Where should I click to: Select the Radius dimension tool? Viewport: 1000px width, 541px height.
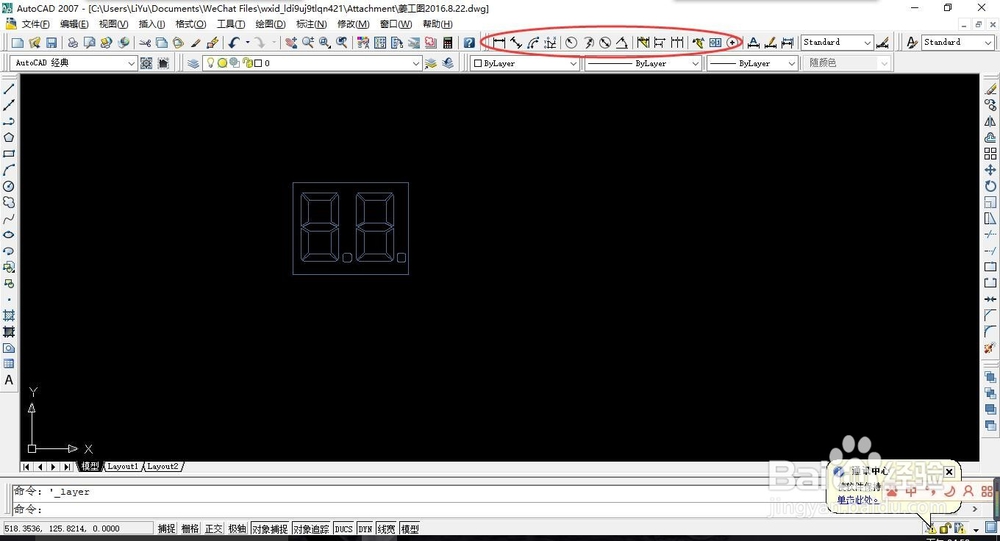tap(571, 43)
